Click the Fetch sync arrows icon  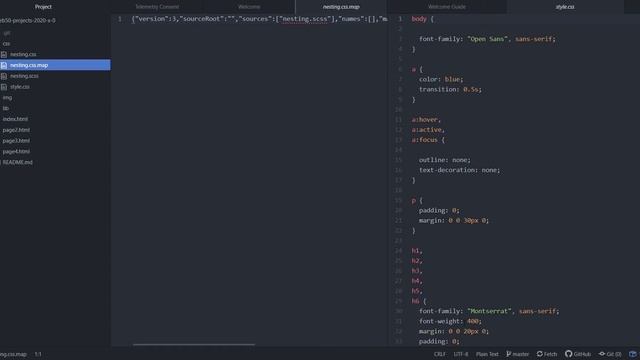pyautogui.click(x=540, y=354)
